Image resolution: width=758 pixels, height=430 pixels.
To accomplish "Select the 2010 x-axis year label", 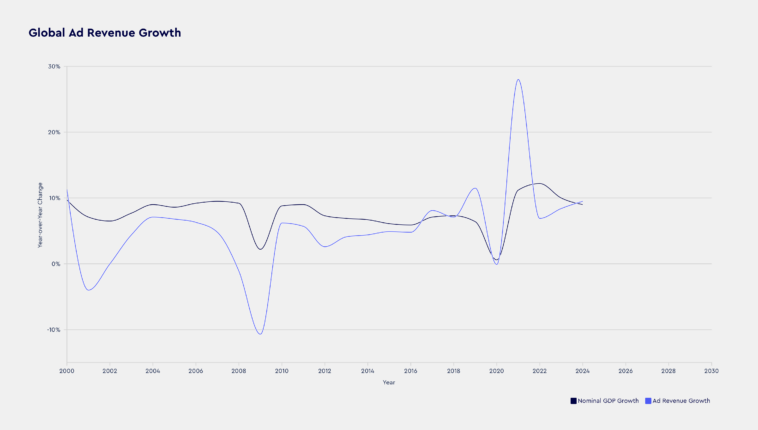I will (x=282, y=371).
